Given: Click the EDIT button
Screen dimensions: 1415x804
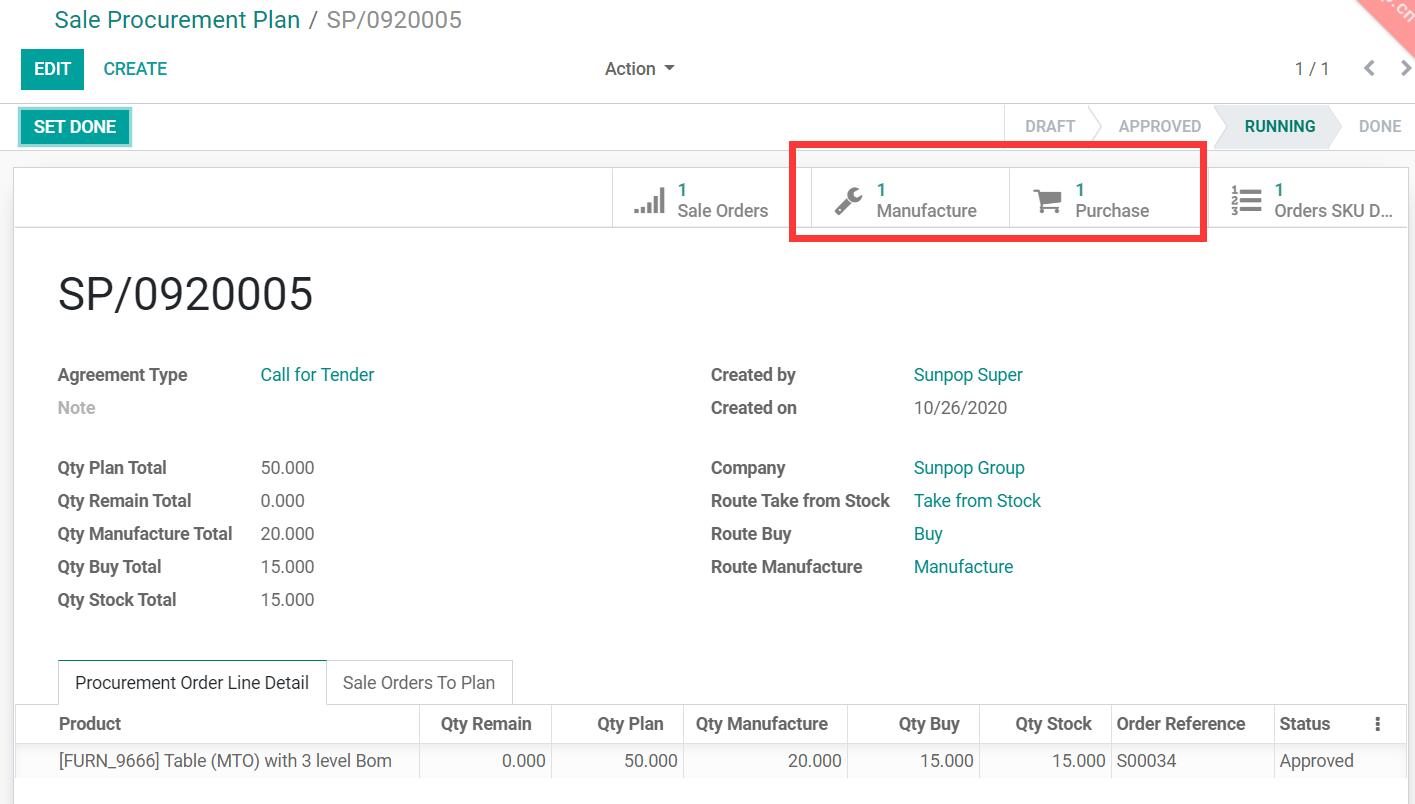Looking at the screenshot, I should pos(52,69).
